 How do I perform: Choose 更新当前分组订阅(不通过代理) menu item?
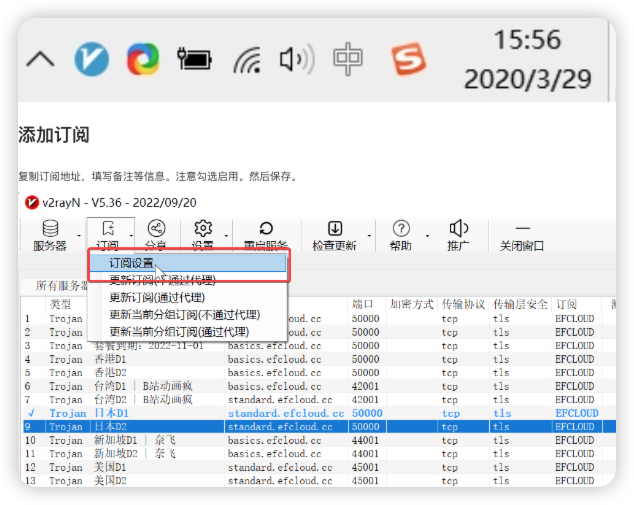pyautogui.click(x=185, y=315)
